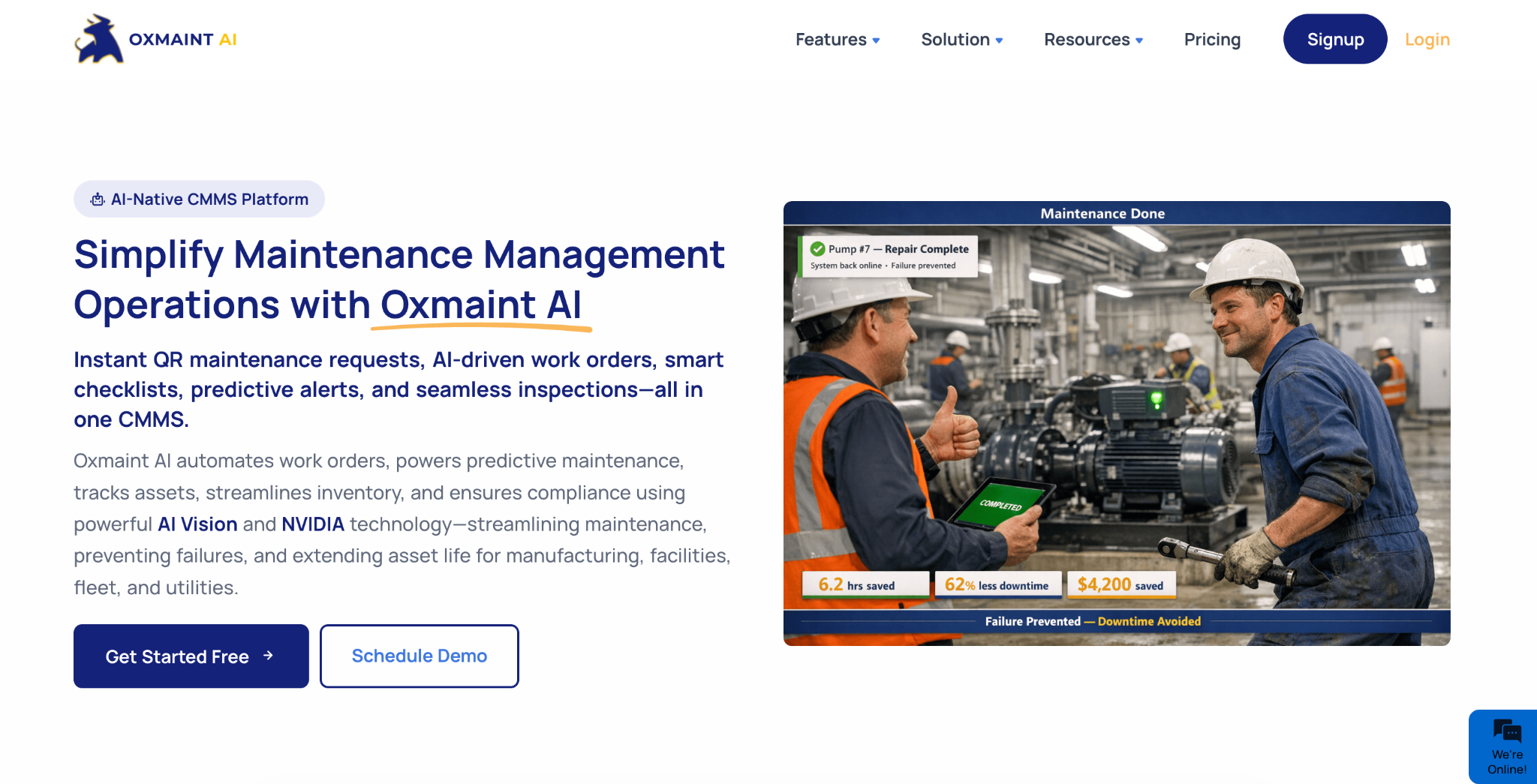The image size is (1537, 784).
Task: Go to the Pricing page
Action: [1212, 40]
